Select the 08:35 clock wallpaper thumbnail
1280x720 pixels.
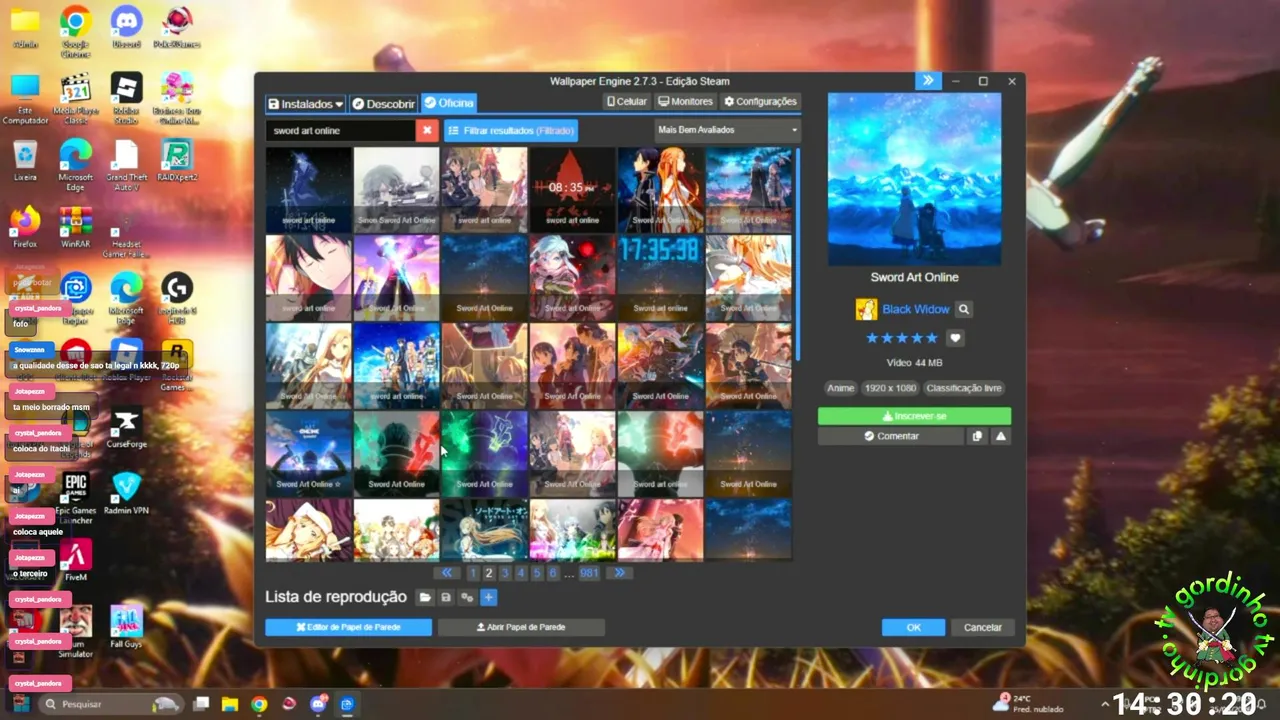(572, 189)
